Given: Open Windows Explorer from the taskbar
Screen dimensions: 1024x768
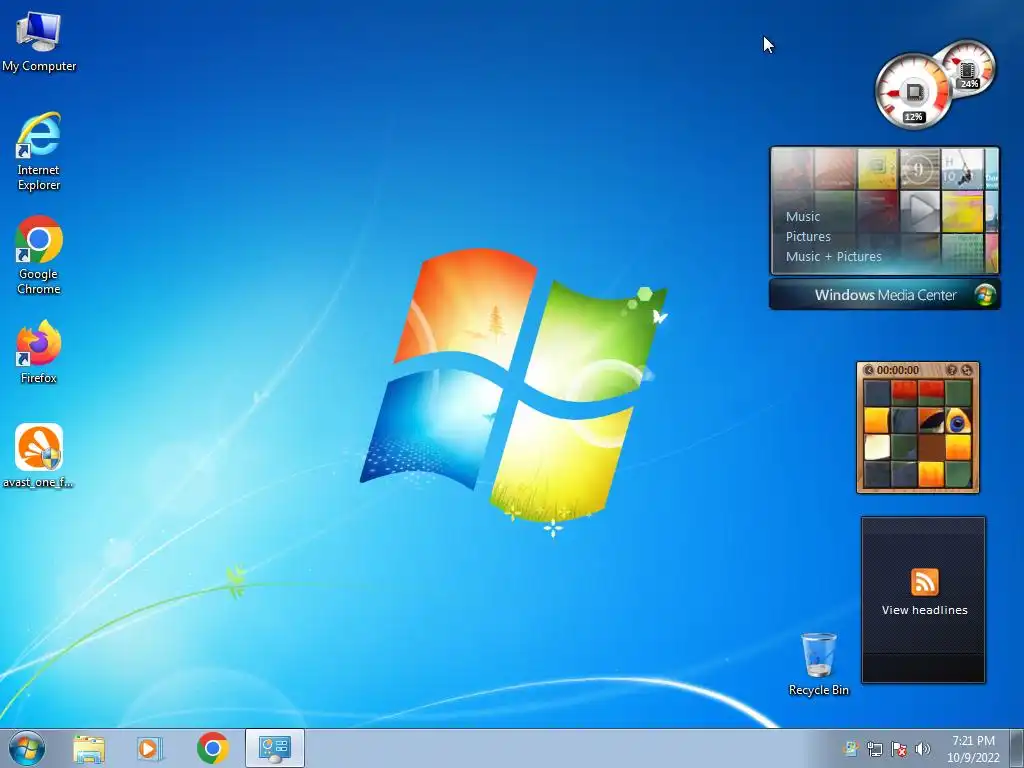Looking at the screenshot, I should click(89, 749).
